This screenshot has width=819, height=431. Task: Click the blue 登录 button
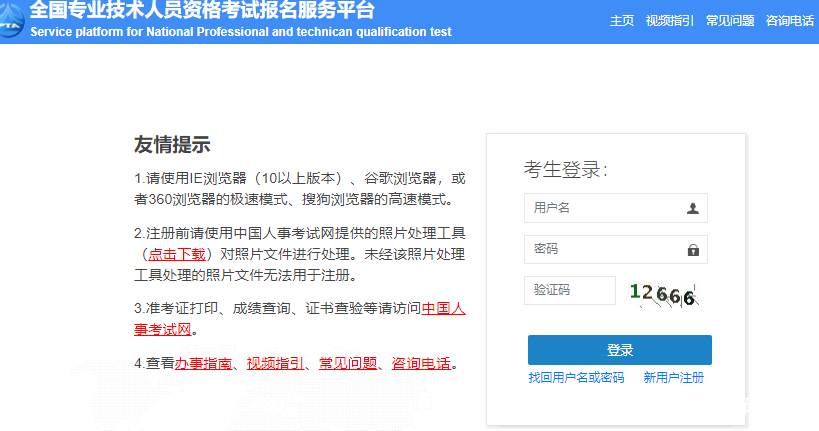click(619, 350)
